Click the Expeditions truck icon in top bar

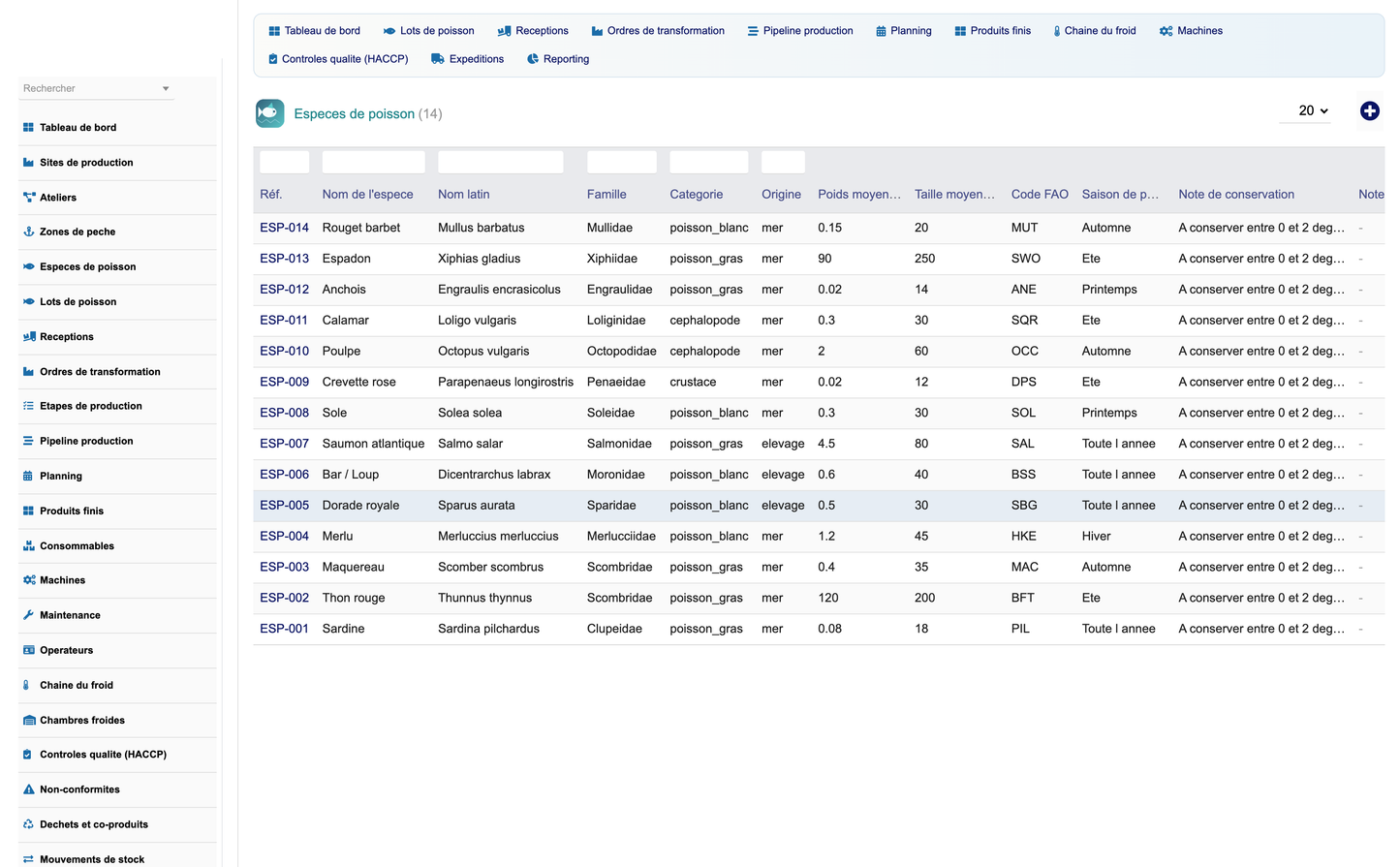(x=438, y=59)
